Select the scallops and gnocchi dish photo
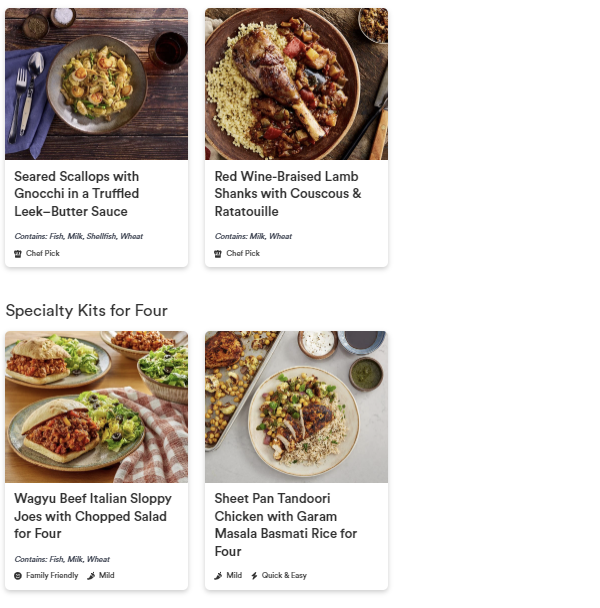The image size is (600, 608). tap(96, 84)
